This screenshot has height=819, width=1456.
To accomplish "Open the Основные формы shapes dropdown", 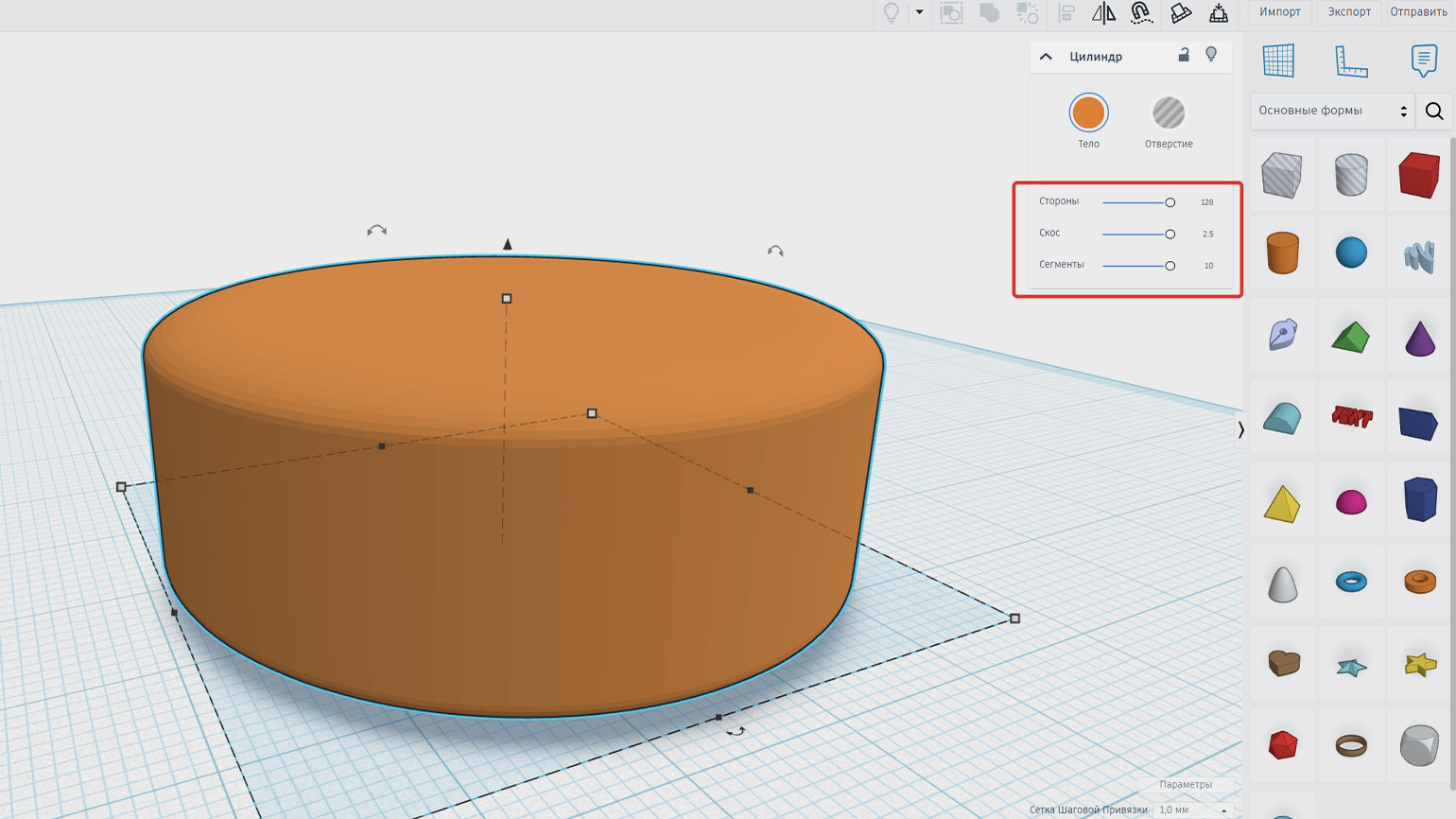I will pos(1332,111).
